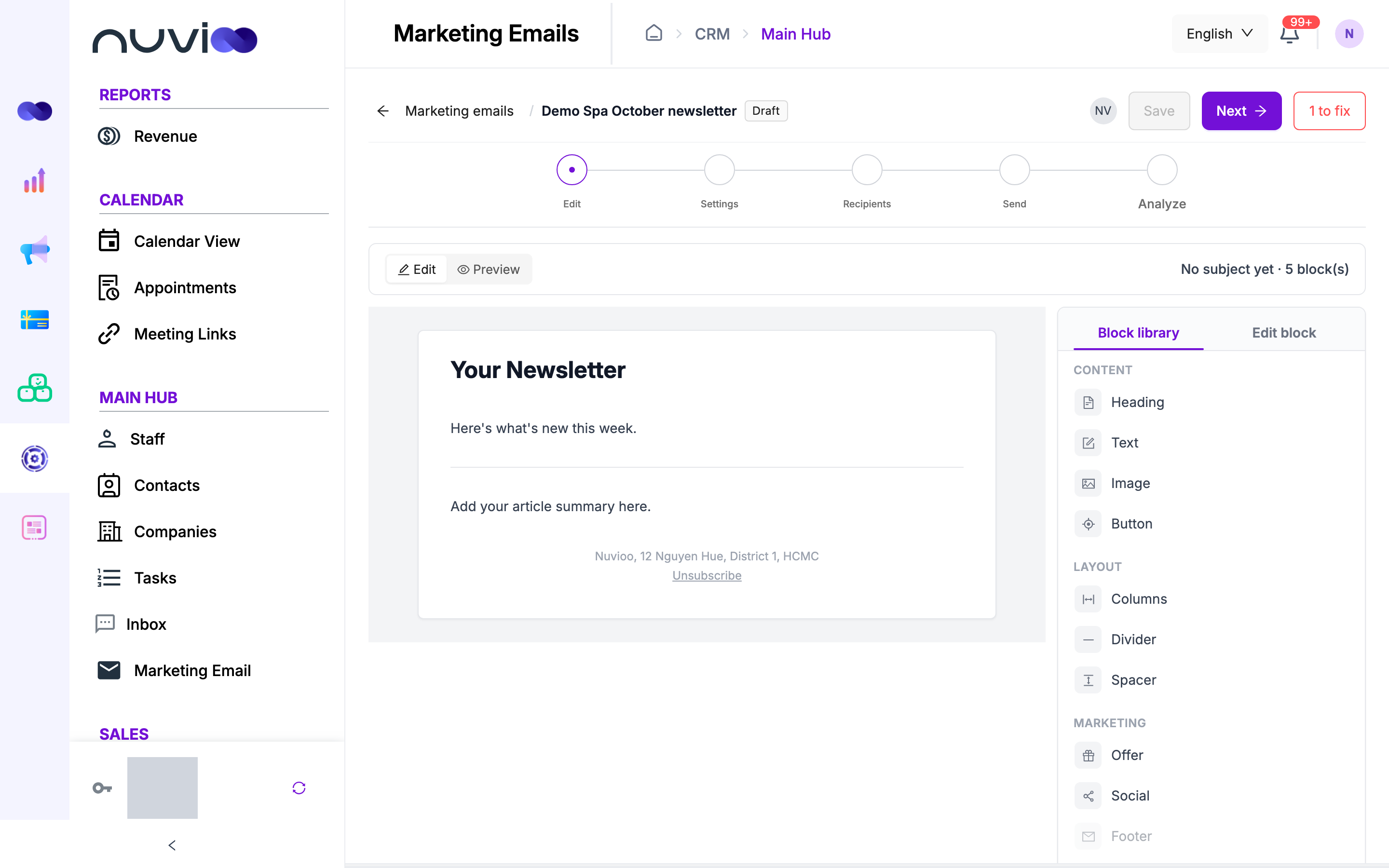1389x868 pixels.
Task: Jump to the Settings step circle
Action: 719,170
